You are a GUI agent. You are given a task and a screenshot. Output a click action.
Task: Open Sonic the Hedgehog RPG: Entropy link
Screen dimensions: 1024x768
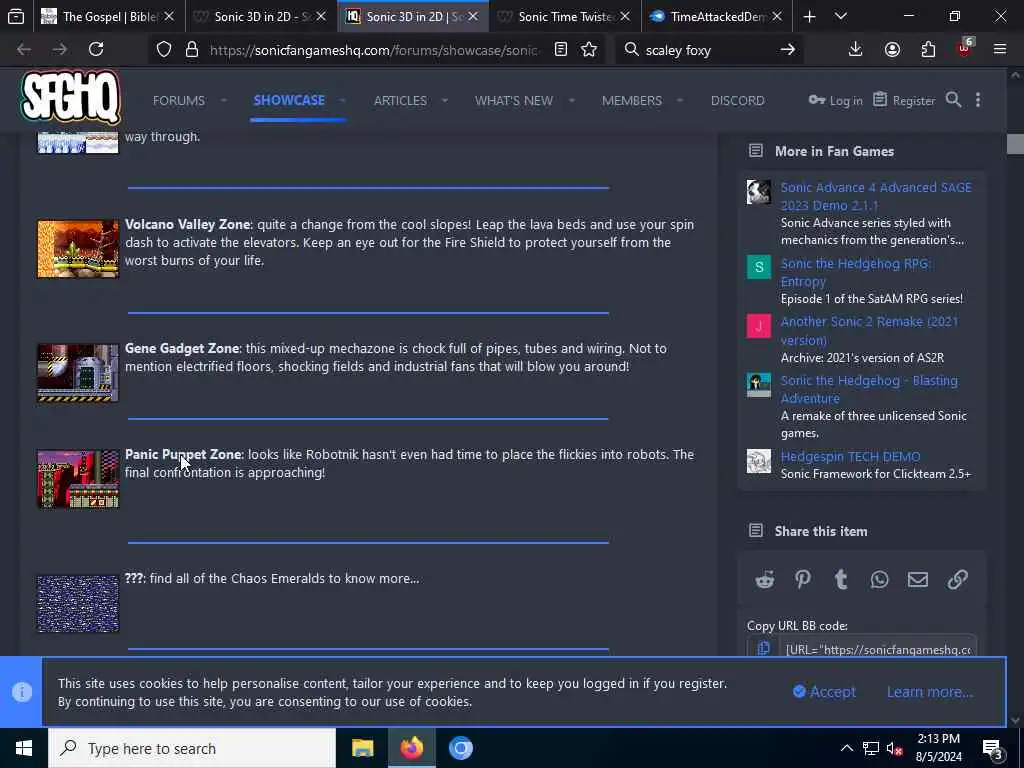click(856, 272)
